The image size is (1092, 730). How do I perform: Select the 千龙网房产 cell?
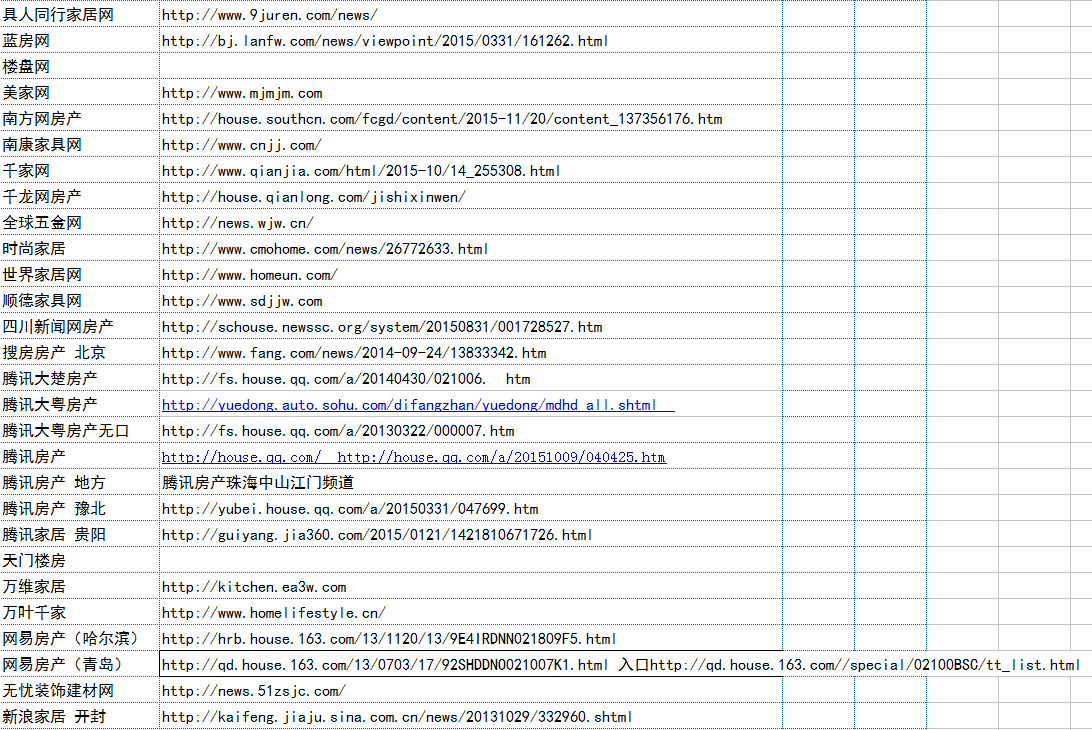(x=79, y=196)
